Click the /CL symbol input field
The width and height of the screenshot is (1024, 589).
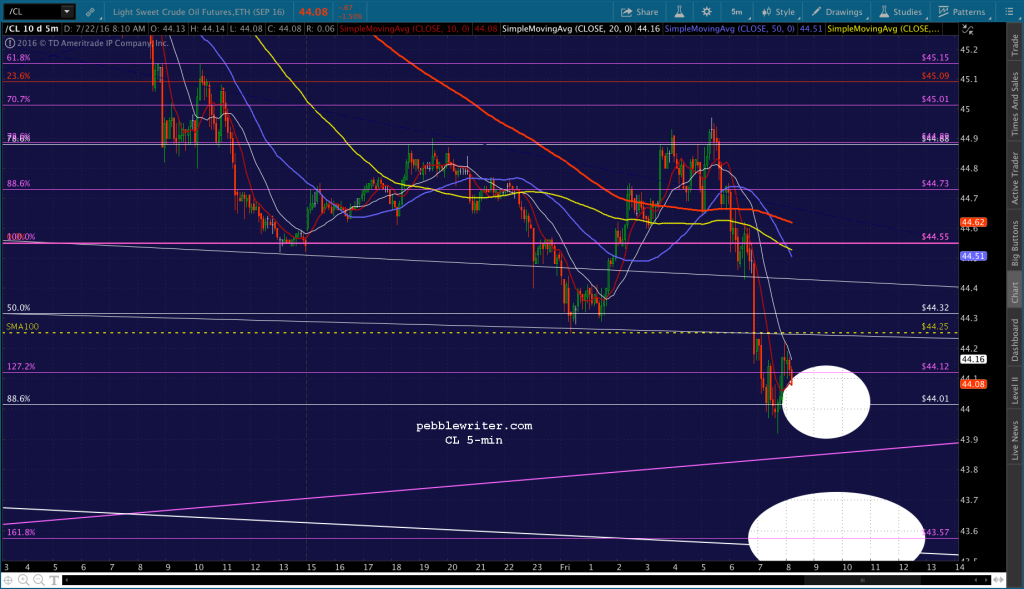(33, 12)
